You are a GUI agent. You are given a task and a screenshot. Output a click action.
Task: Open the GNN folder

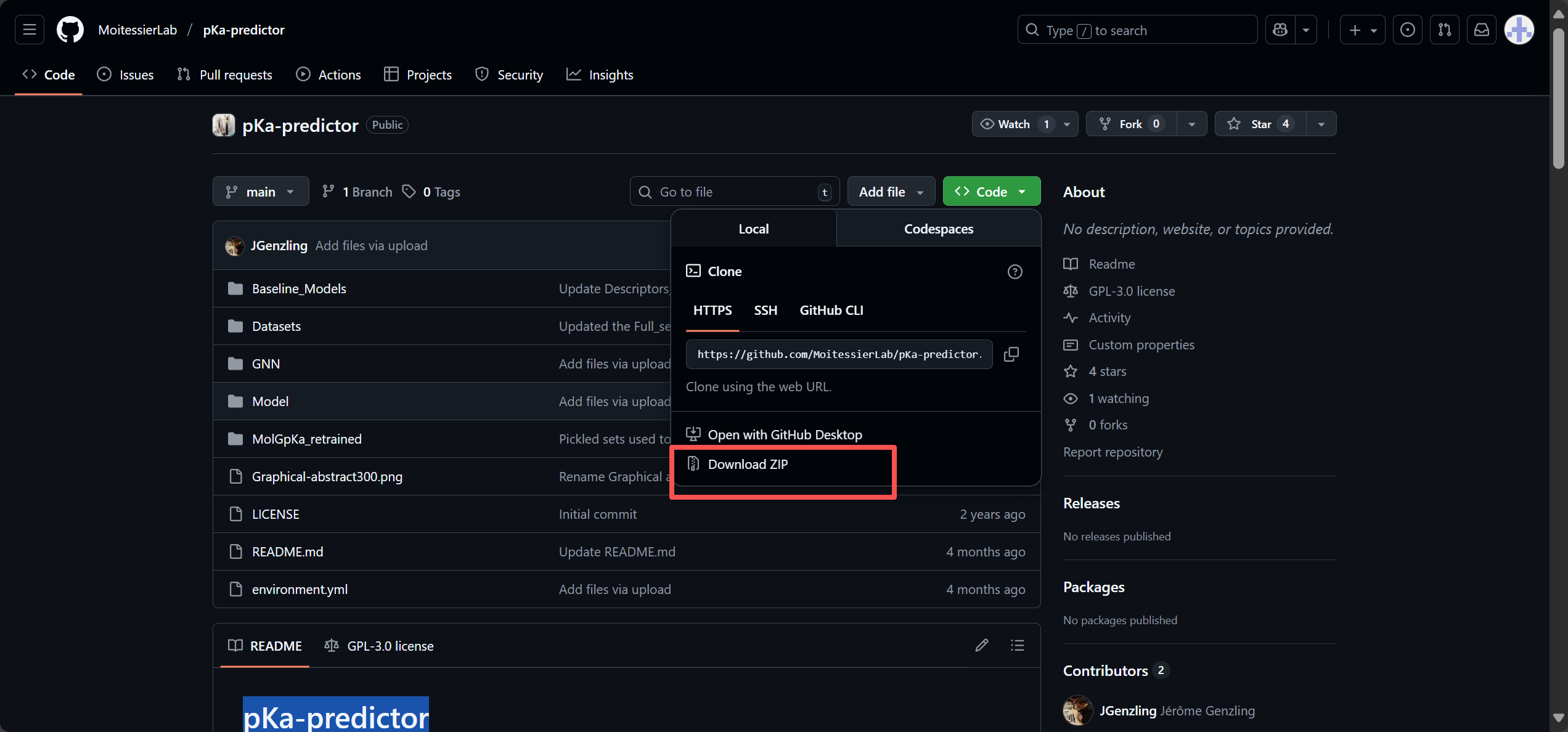click(266, 364)
